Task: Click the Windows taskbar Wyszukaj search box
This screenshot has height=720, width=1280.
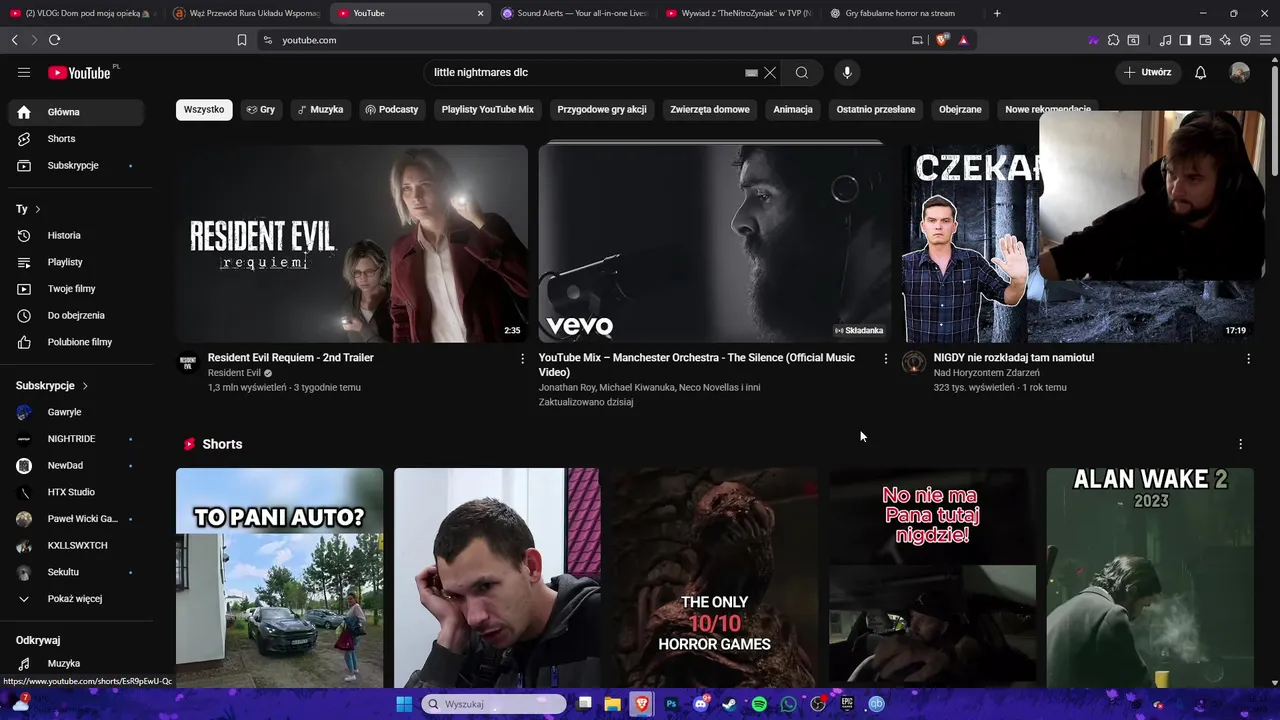Action: 494,704
